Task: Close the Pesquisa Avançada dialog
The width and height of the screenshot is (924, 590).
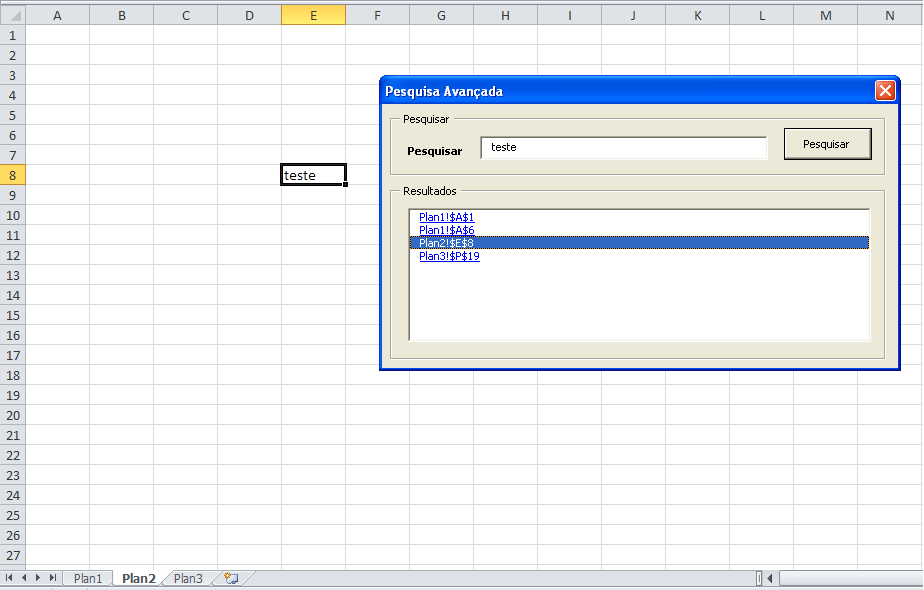Action: [885, 91]
